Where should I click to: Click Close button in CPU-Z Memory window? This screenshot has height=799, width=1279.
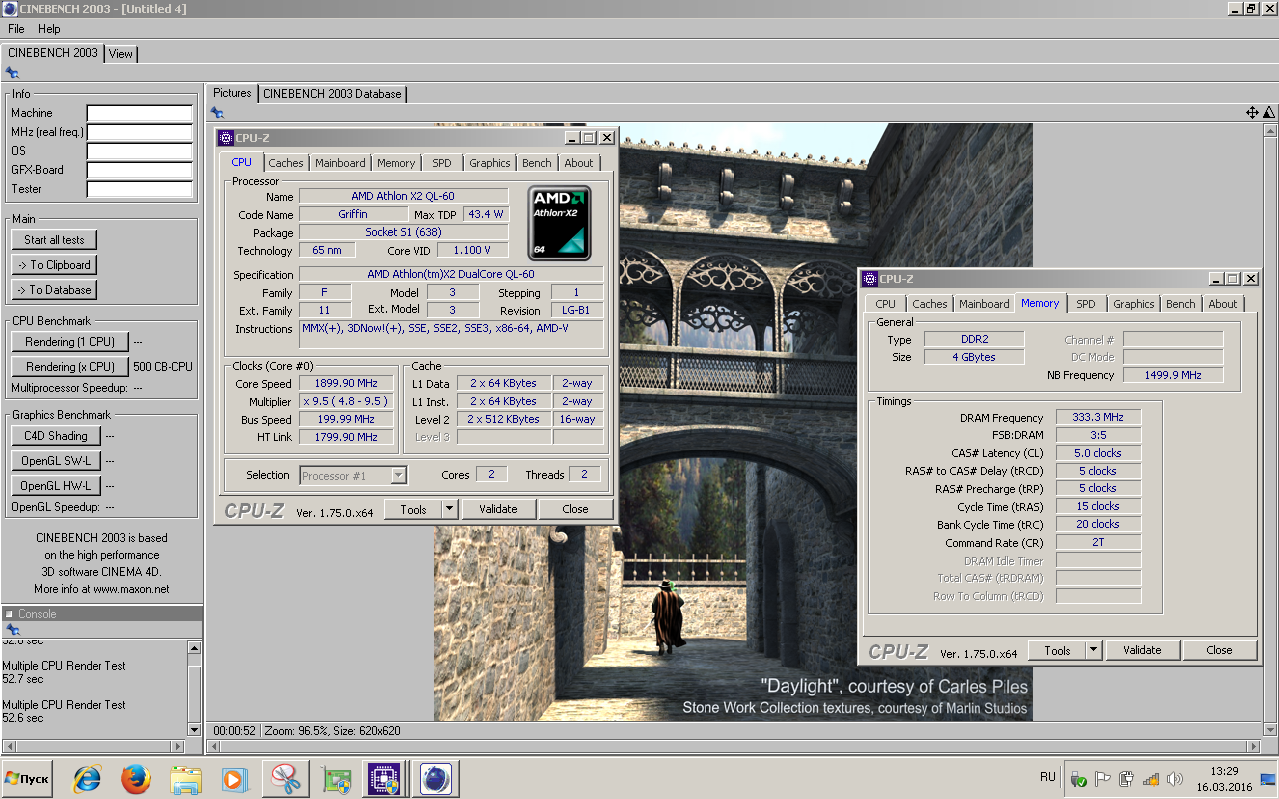pos(1219,650)
